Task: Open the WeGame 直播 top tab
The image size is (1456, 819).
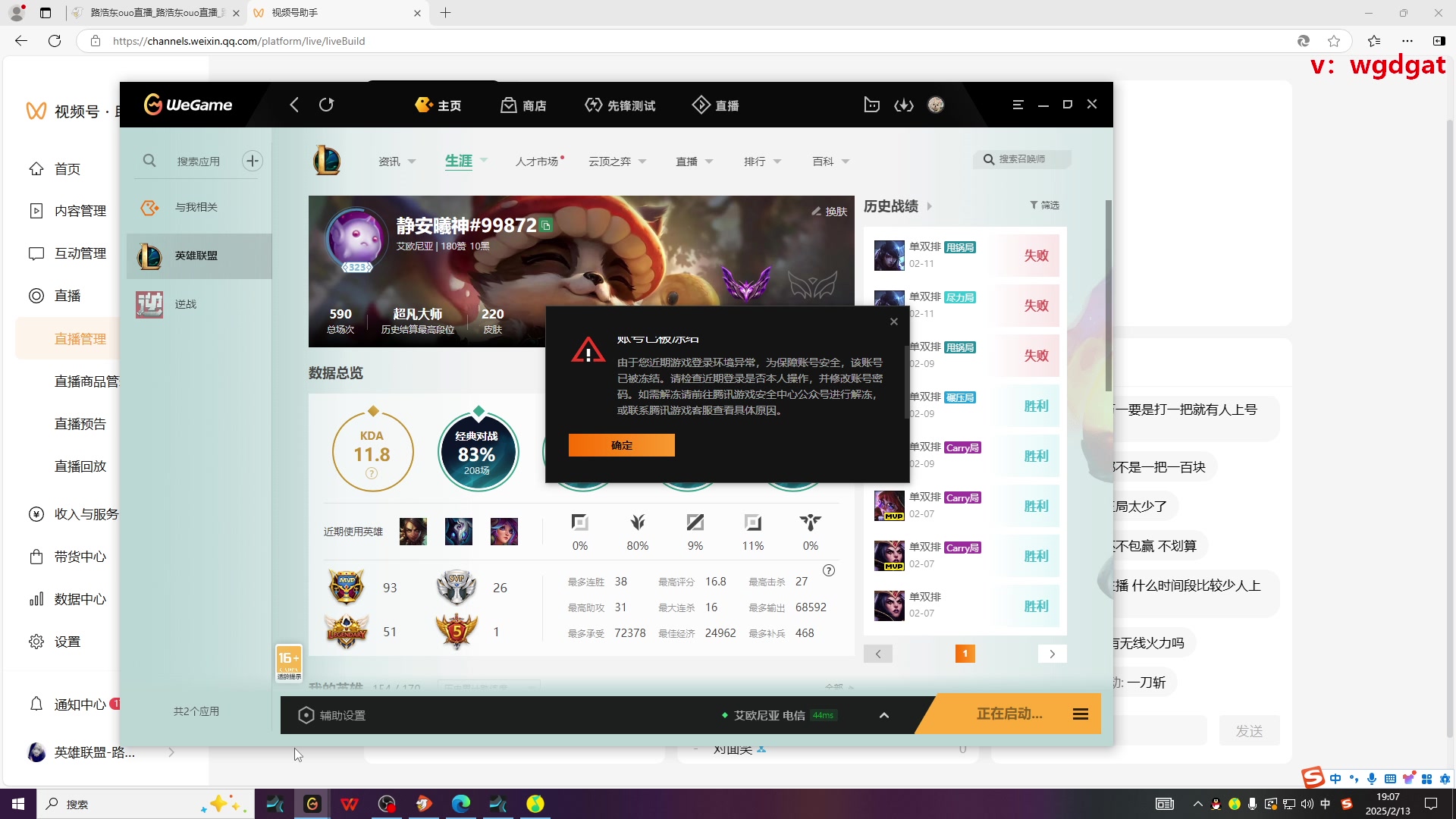Action: 716,105
